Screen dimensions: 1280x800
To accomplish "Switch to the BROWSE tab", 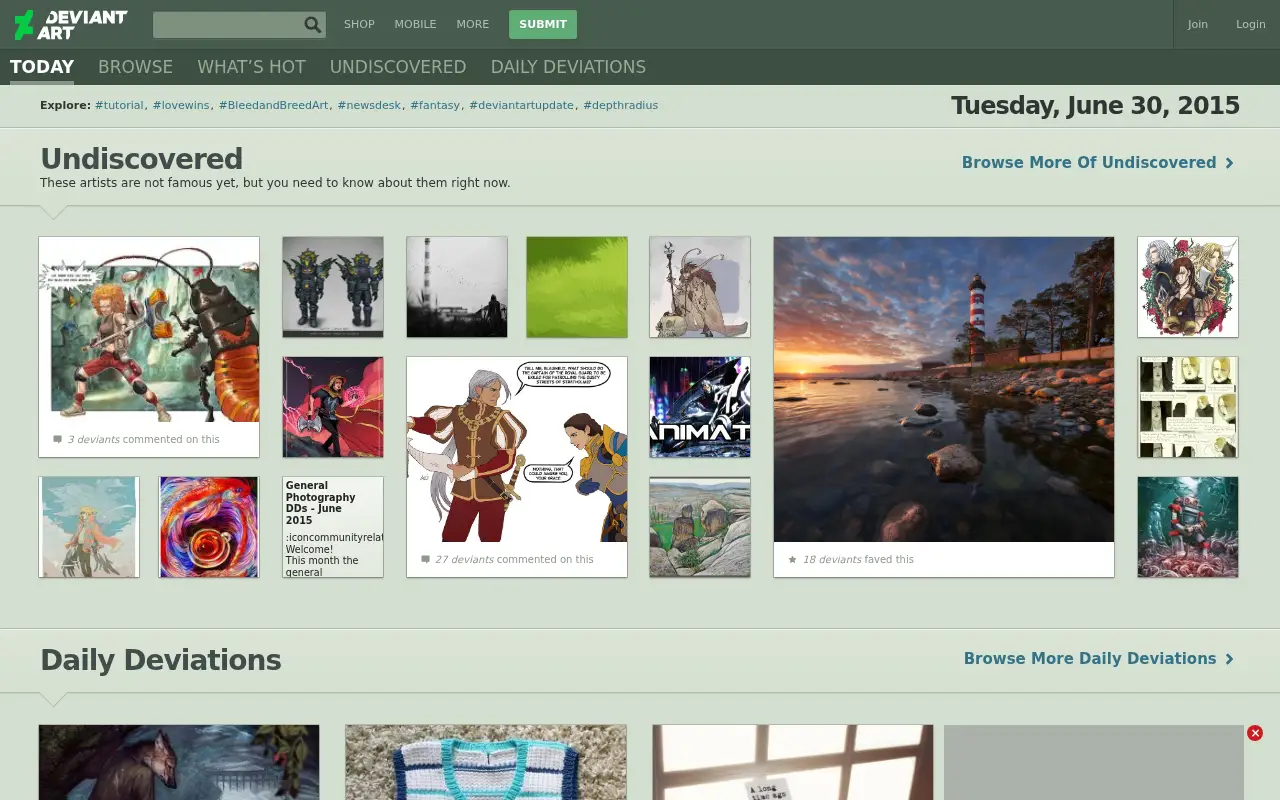I will tap(135, 67).
